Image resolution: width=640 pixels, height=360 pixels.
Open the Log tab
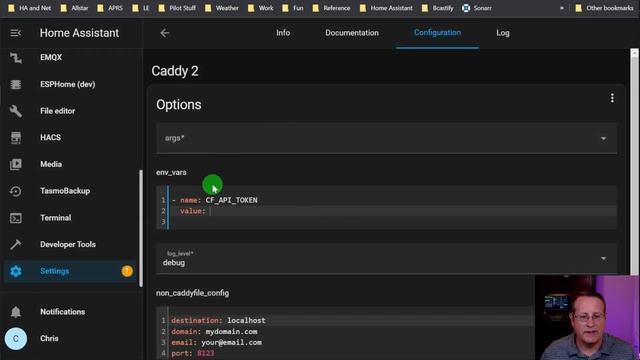coord(503,33)
